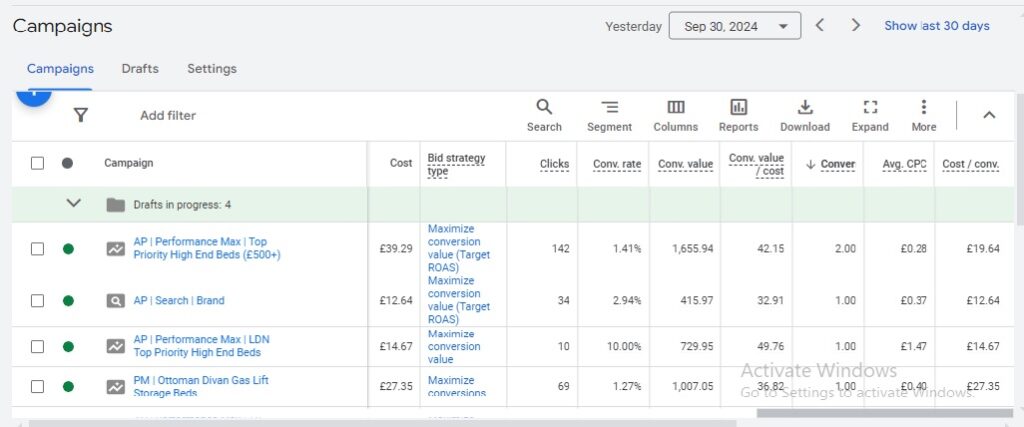Image resolution: width=1024 pixels, height=427 pixels.
Task: Click the Add filter field
Action: click(168, 115)
